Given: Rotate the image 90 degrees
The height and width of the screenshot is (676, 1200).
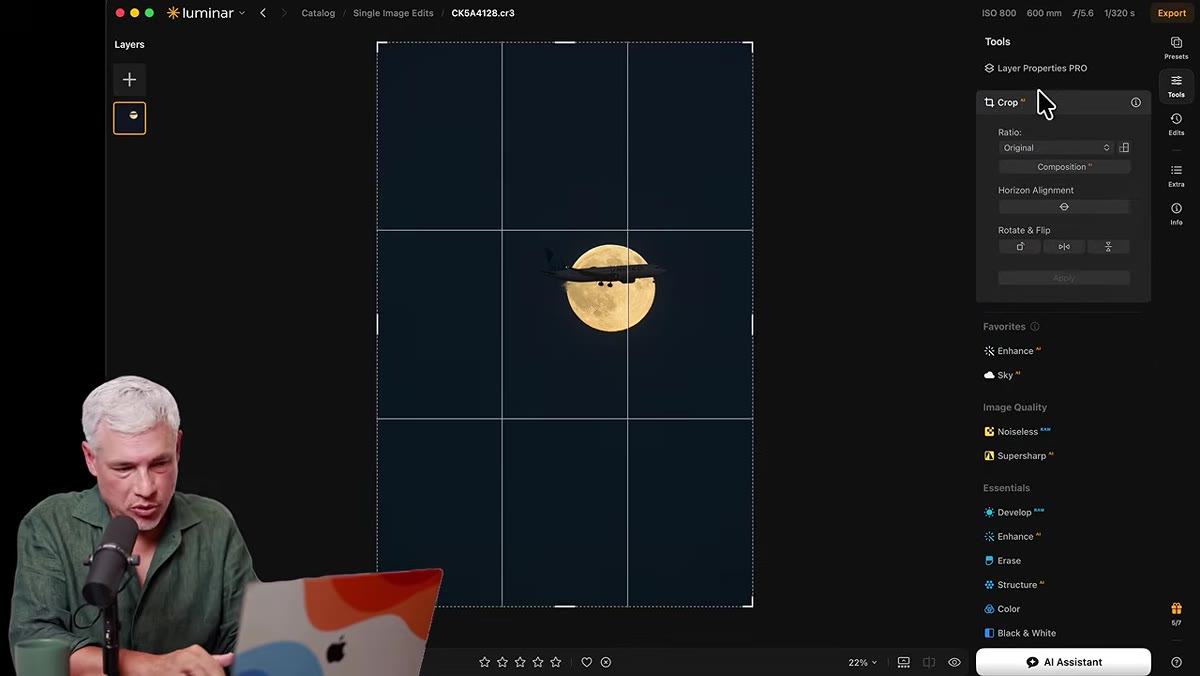Looking at the screenshot, I should pos(1020,247).
